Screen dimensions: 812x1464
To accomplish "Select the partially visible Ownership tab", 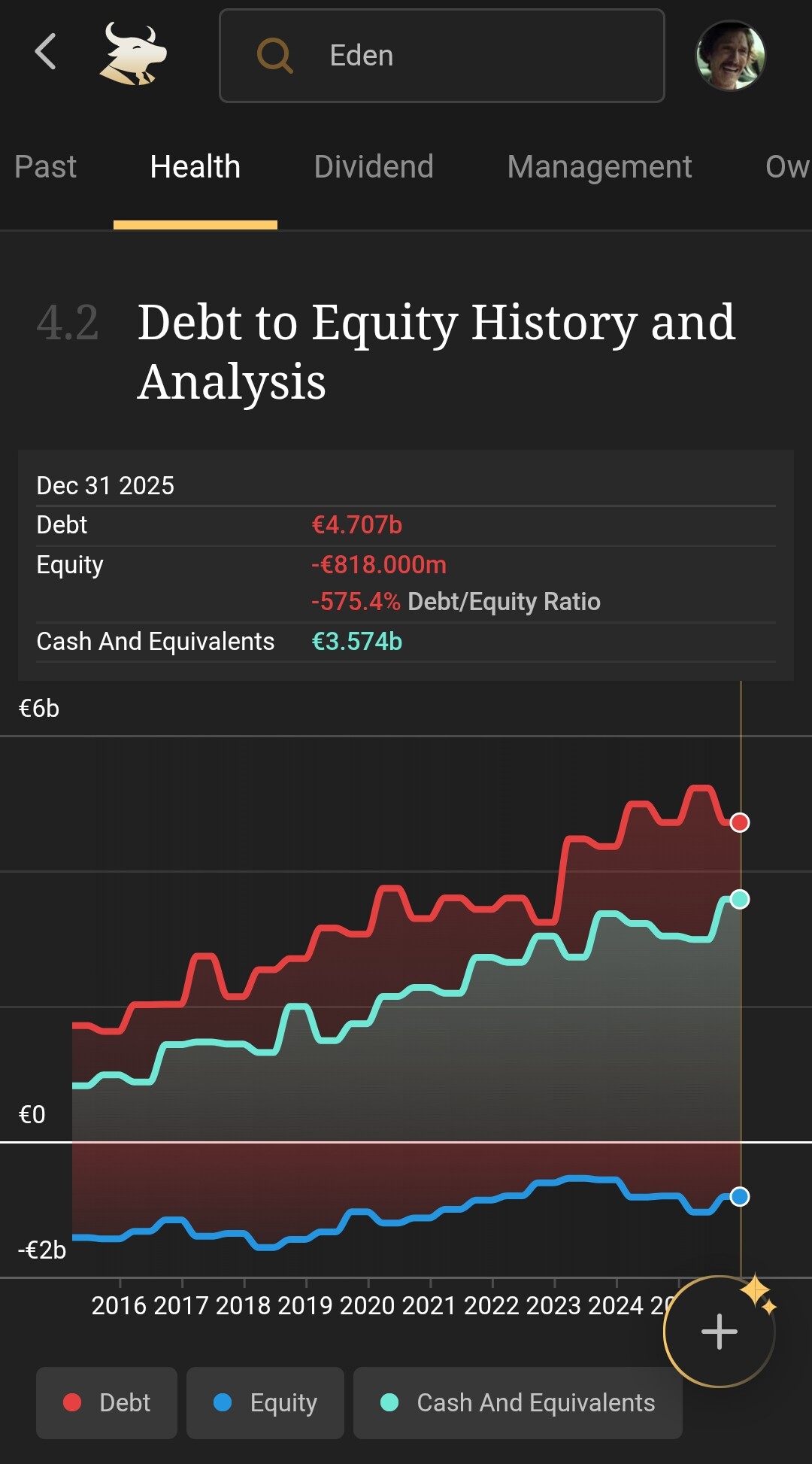I will coord(786,167).
